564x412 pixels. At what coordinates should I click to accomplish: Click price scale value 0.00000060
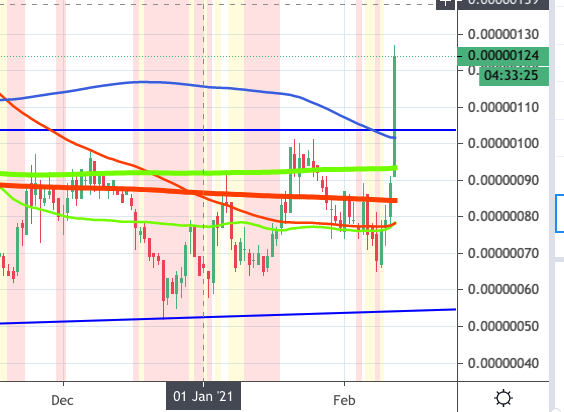coord(503,289)
